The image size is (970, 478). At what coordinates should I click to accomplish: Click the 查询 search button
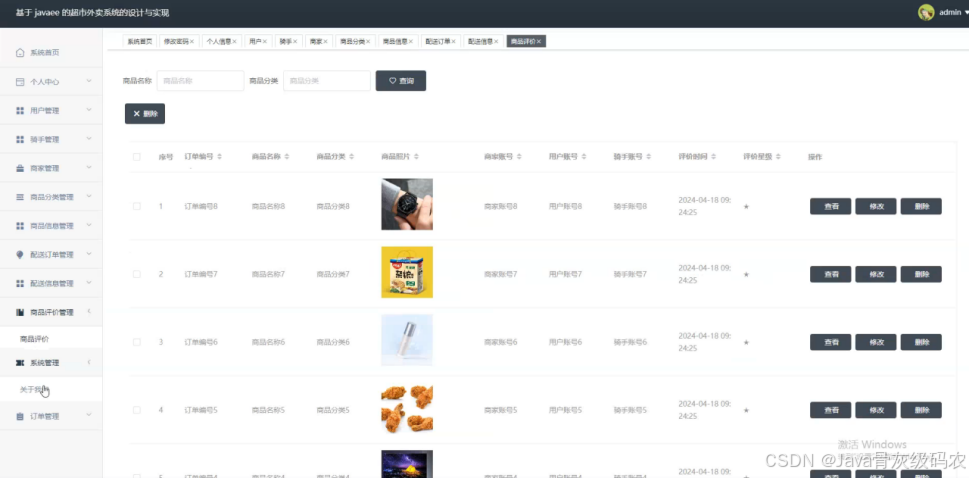(401, 81)
